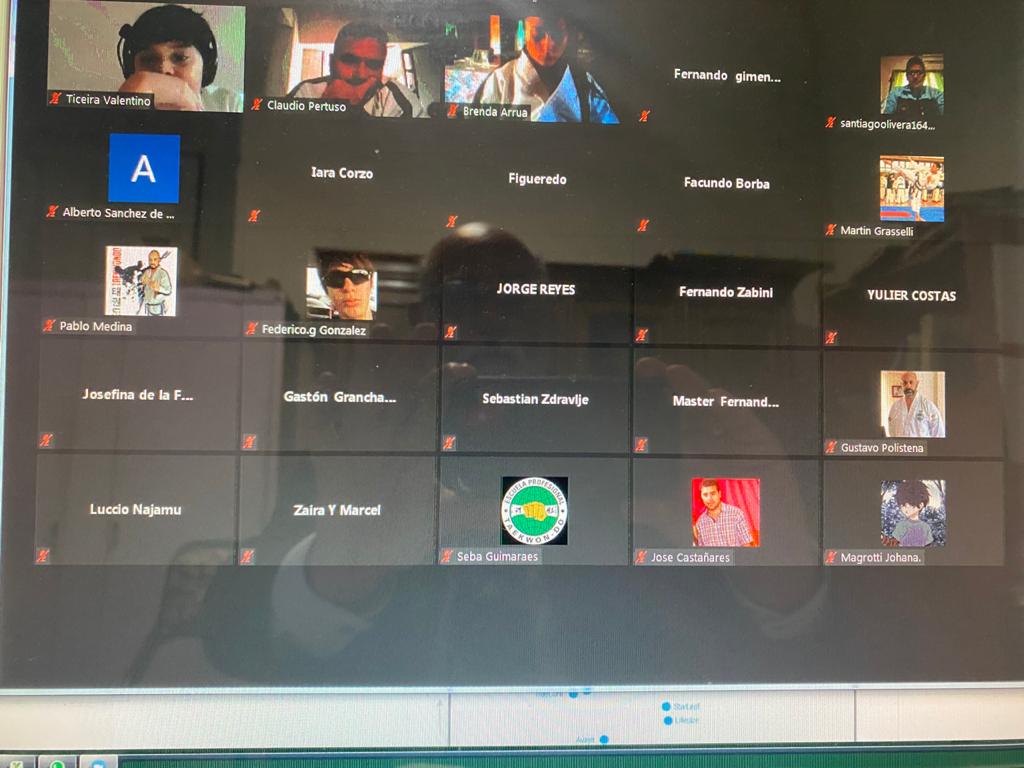Click the Sebastian Zdravlje participant tile
Screen dimensions: 1024x768
535,400
